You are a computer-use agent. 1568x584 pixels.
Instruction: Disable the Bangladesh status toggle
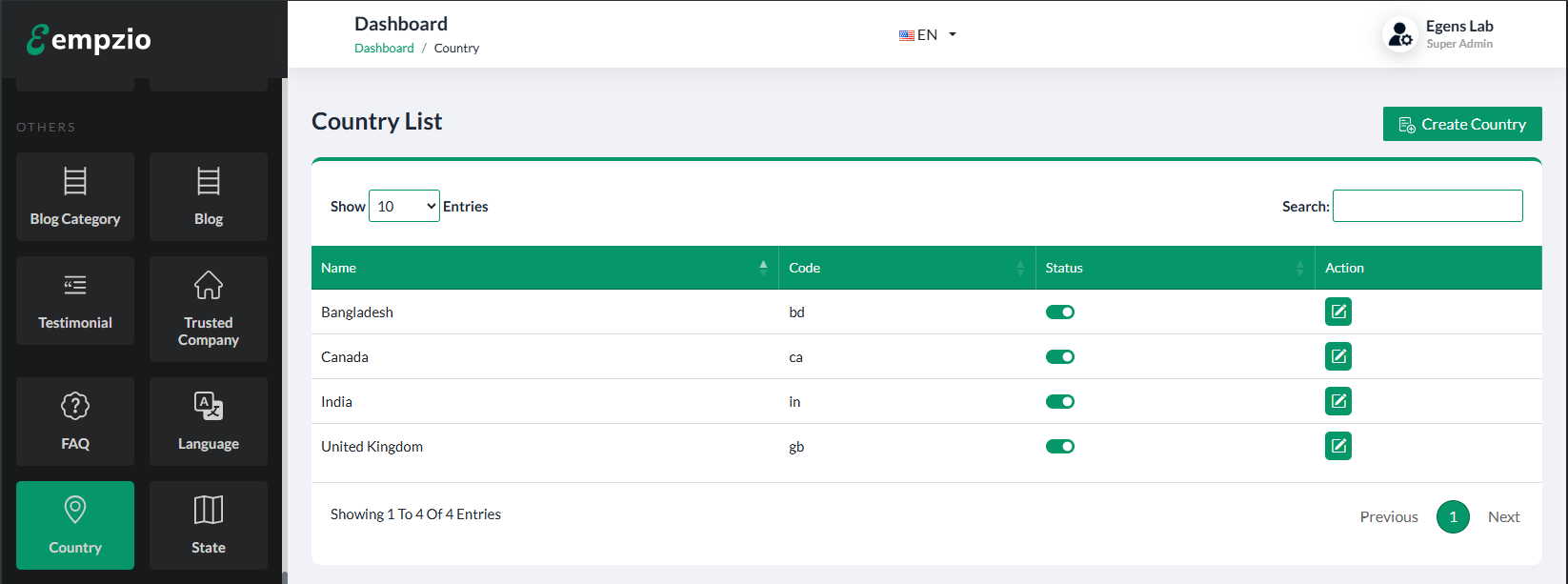(1059, 312)
